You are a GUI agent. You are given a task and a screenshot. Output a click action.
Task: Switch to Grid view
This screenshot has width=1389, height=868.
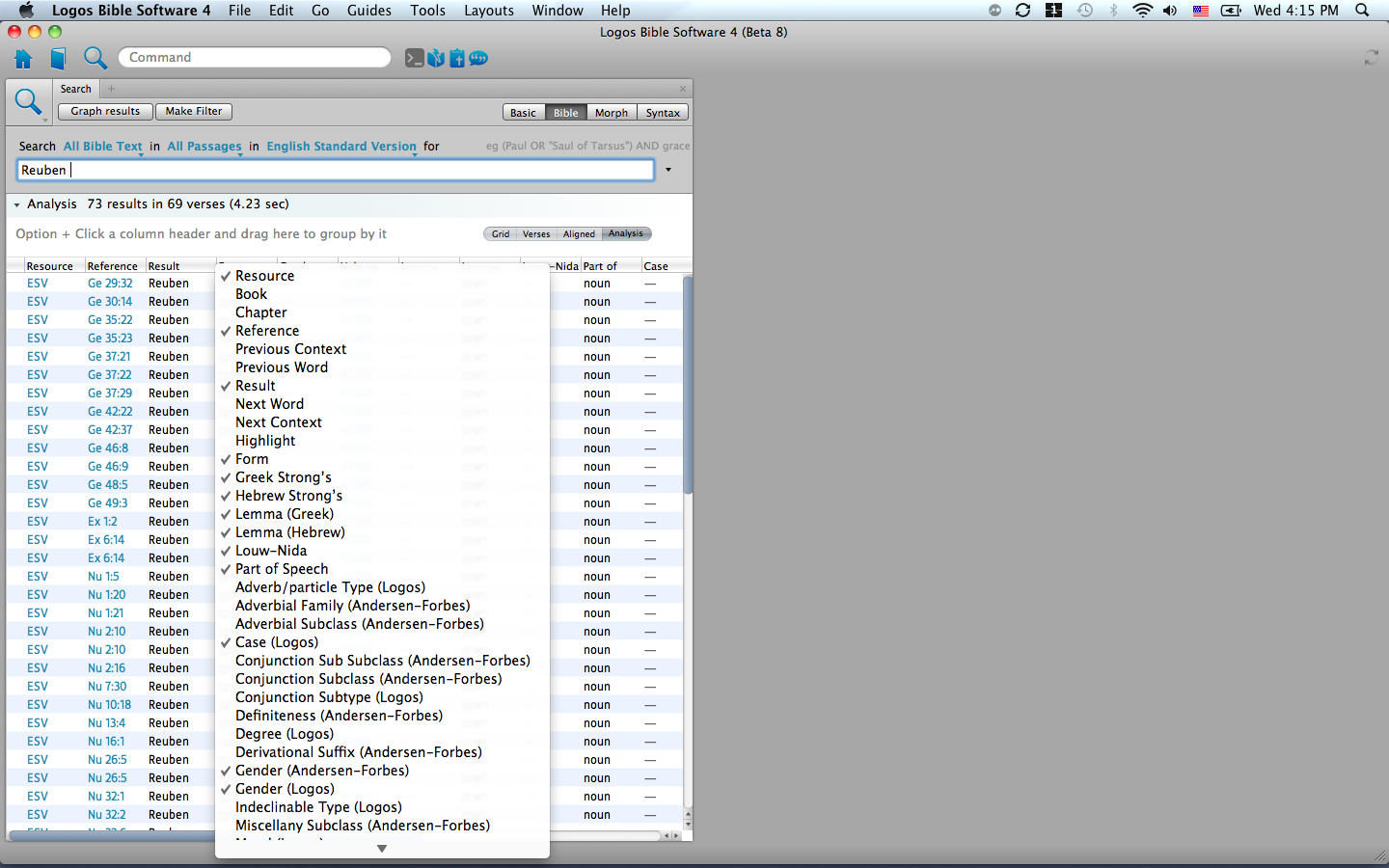click(x=500, y=234)
